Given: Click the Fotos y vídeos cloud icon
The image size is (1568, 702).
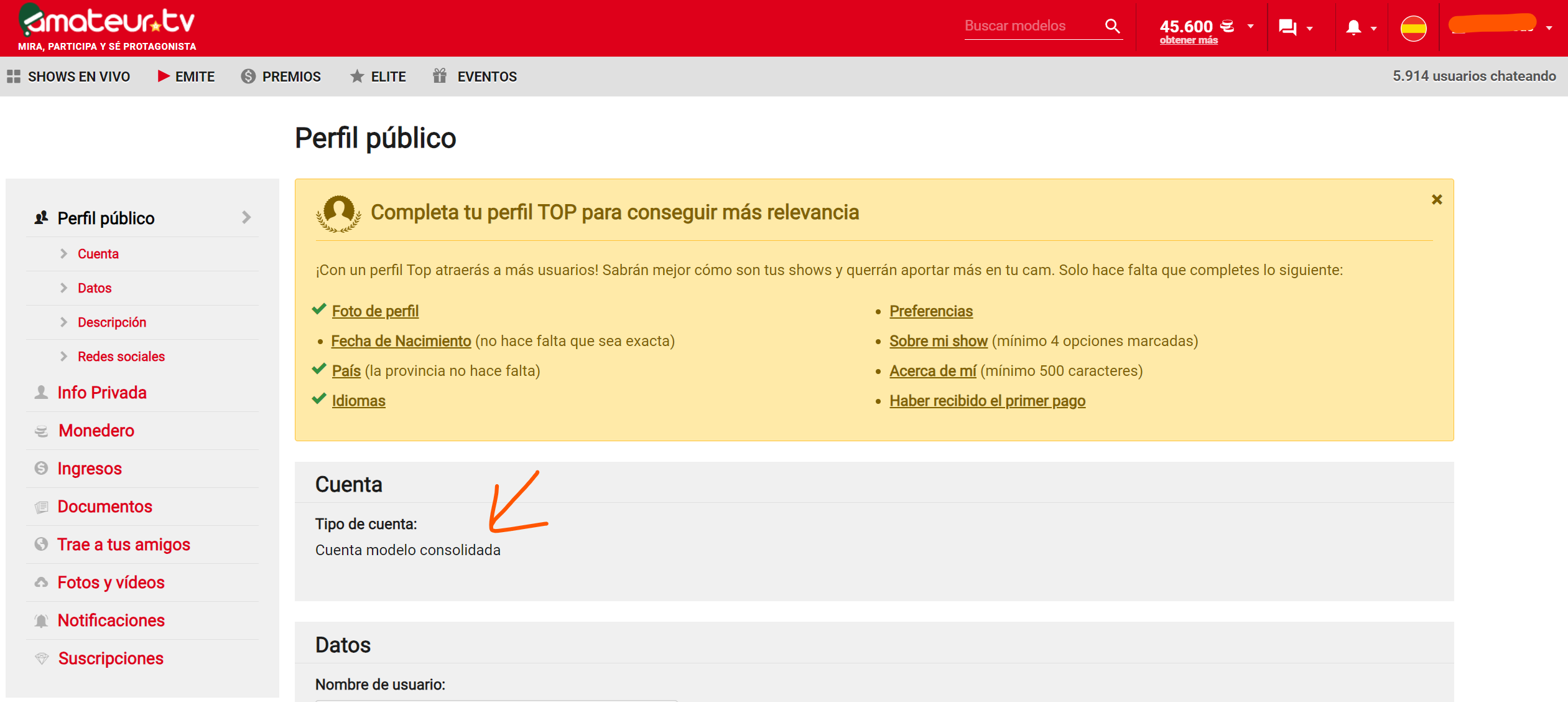Looking at the screenshot, I should (41, 582).
